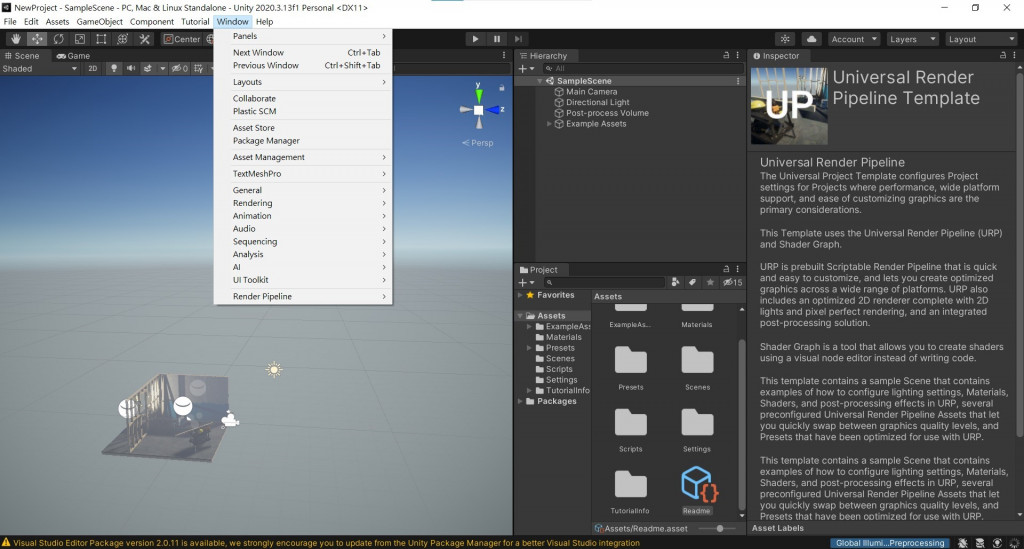This screenshot has width=1024, height=549.
Task: Click the Project search field
Action: [x=604, y=282]
